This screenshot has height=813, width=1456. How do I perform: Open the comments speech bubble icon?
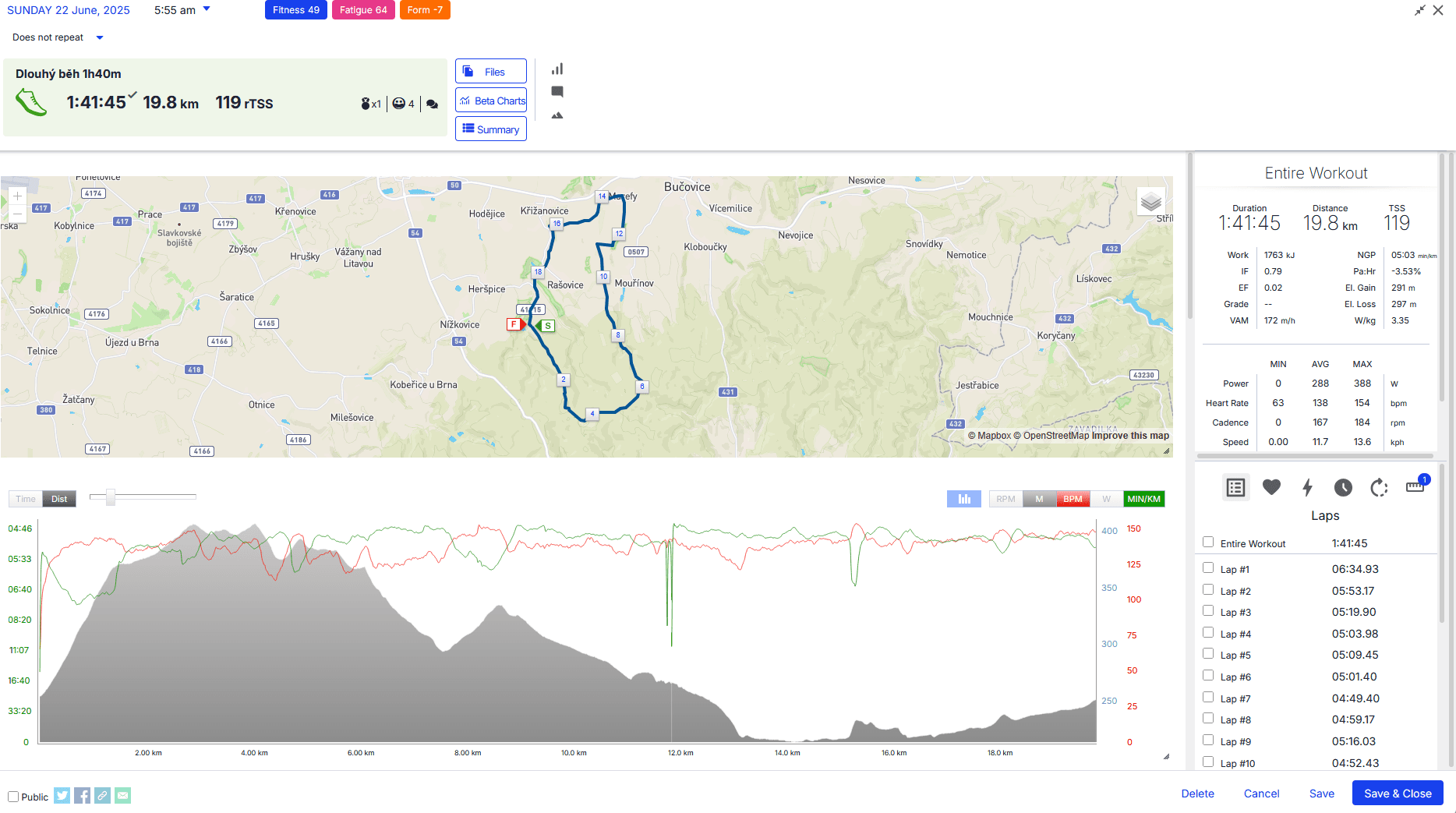(557, 92)
